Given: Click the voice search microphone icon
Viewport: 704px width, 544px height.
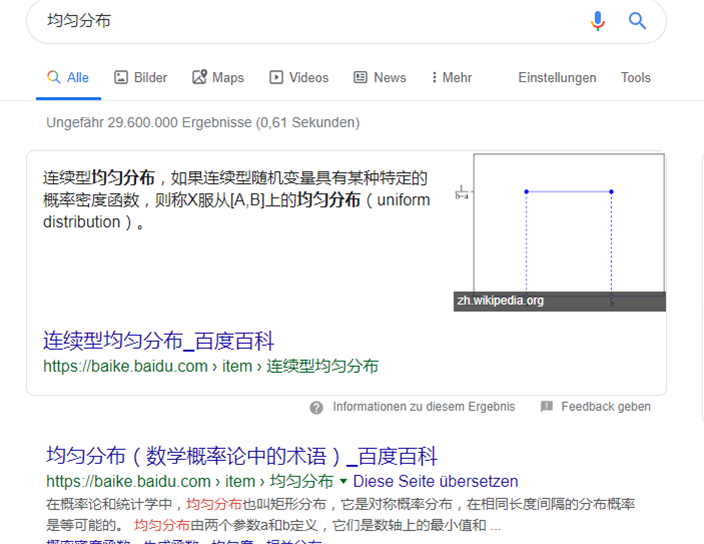Looking at the screenshot, I should (x=598, y=21).
